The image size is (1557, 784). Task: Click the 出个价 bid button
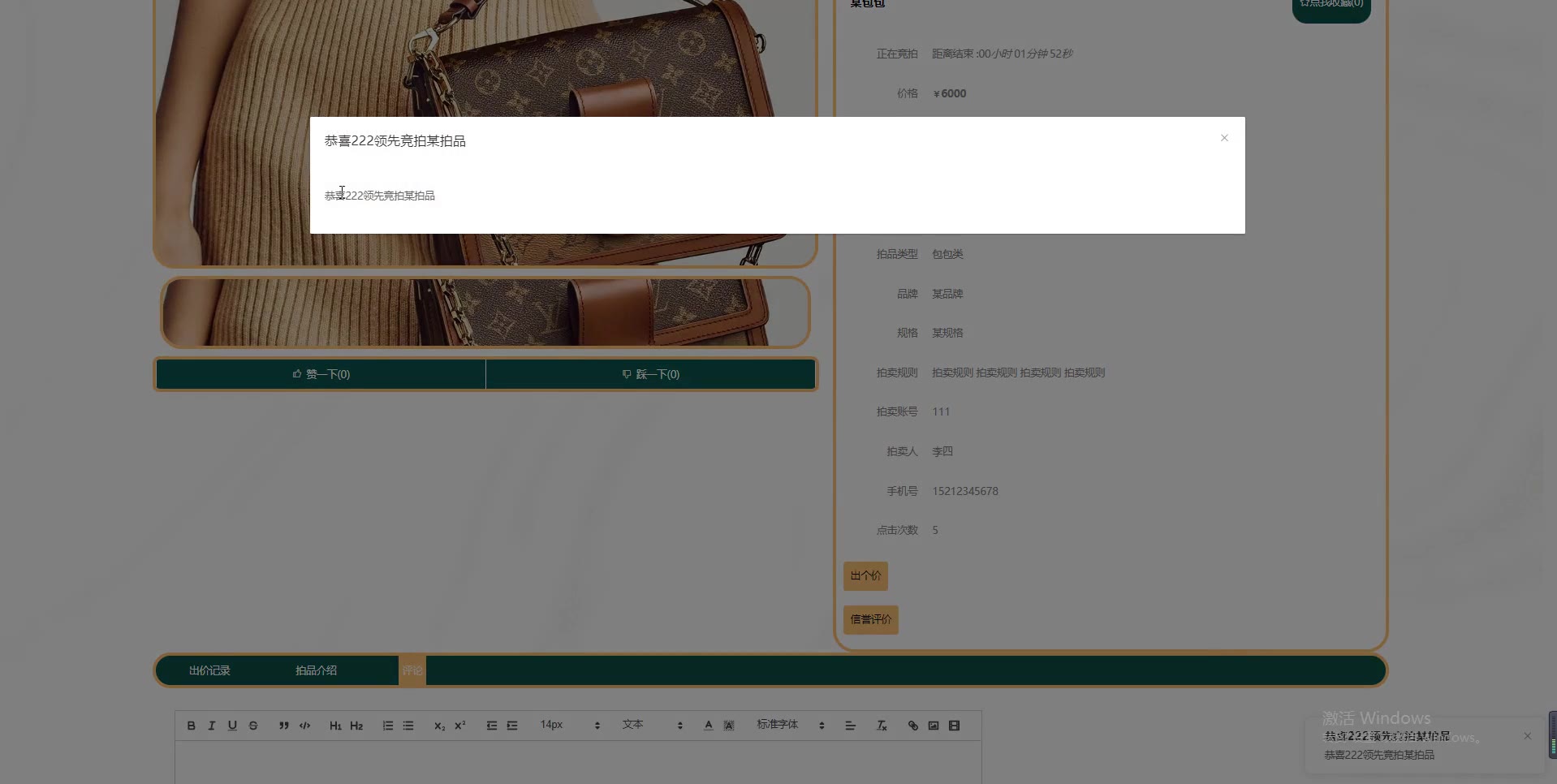click(x=865, y=575)
